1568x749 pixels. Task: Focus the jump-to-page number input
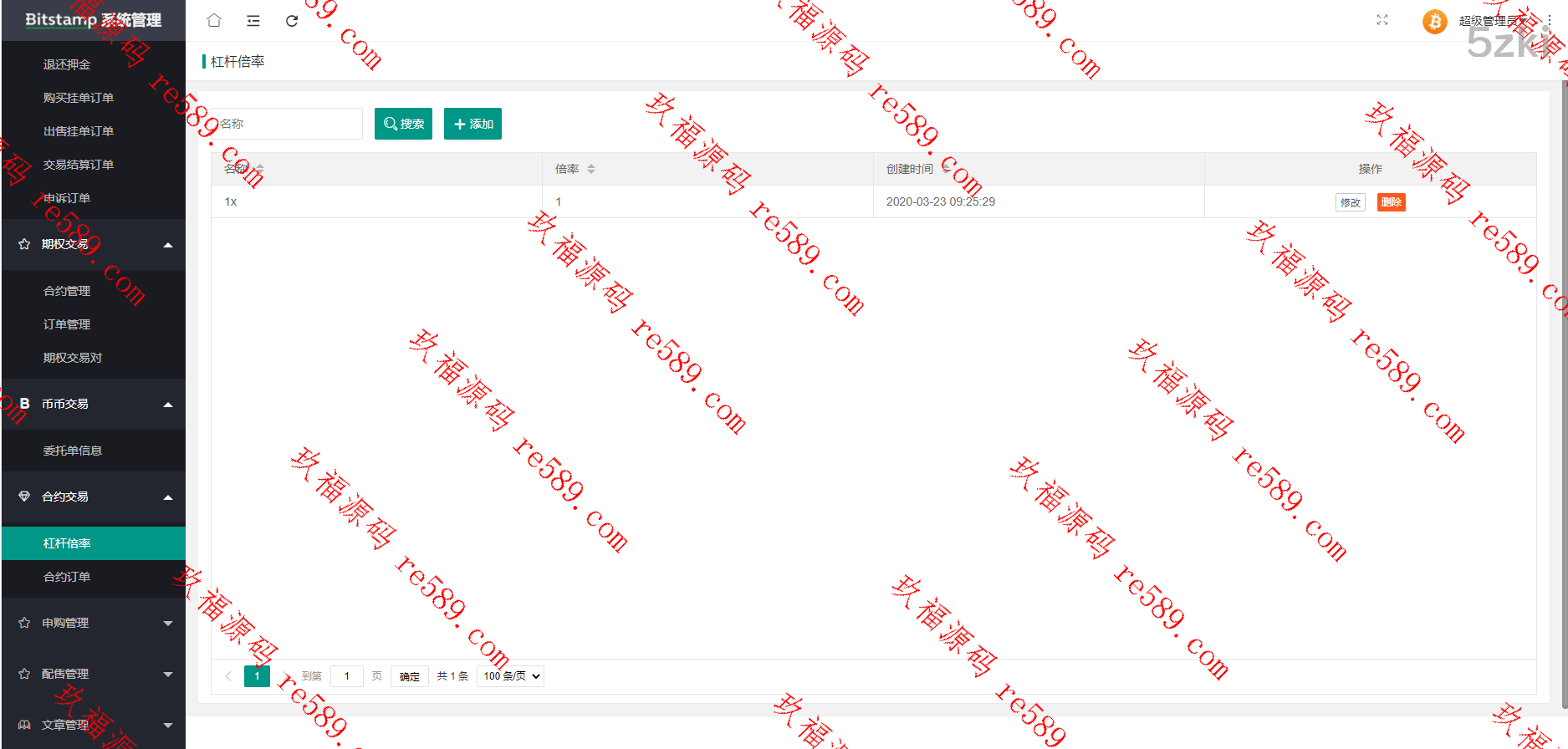[347, 676]
